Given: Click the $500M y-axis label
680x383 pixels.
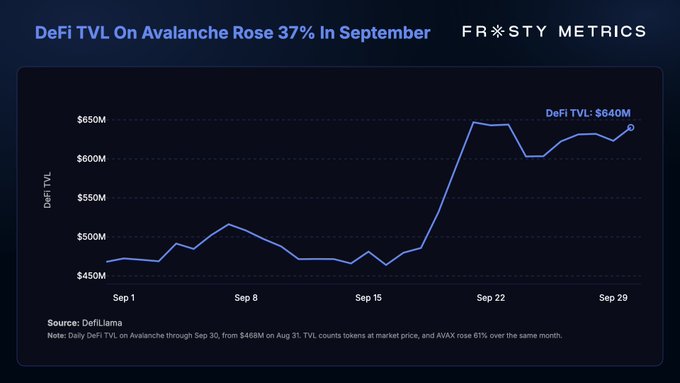Looking at the screenshot, I should [x=91, y=237].
